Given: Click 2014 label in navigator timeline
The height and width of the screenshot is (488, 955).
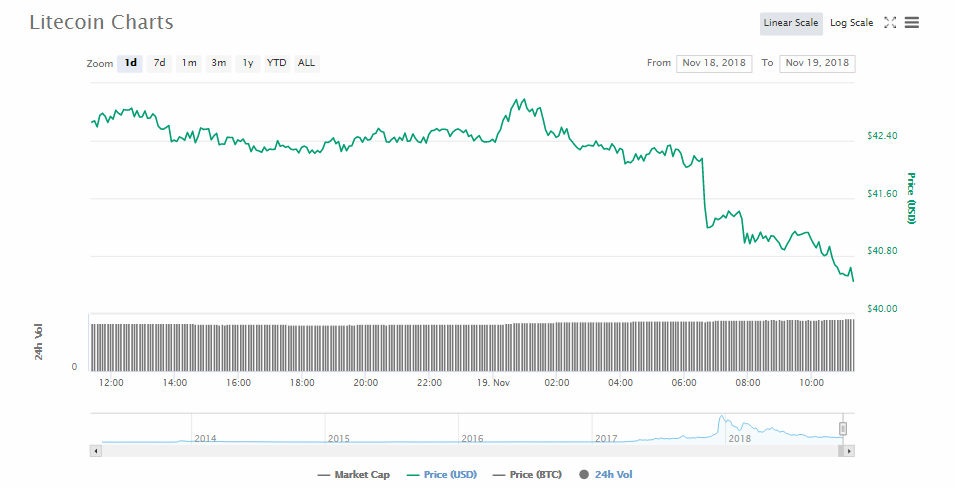Looking at the screenshot, I should click(x=205, y=439).
